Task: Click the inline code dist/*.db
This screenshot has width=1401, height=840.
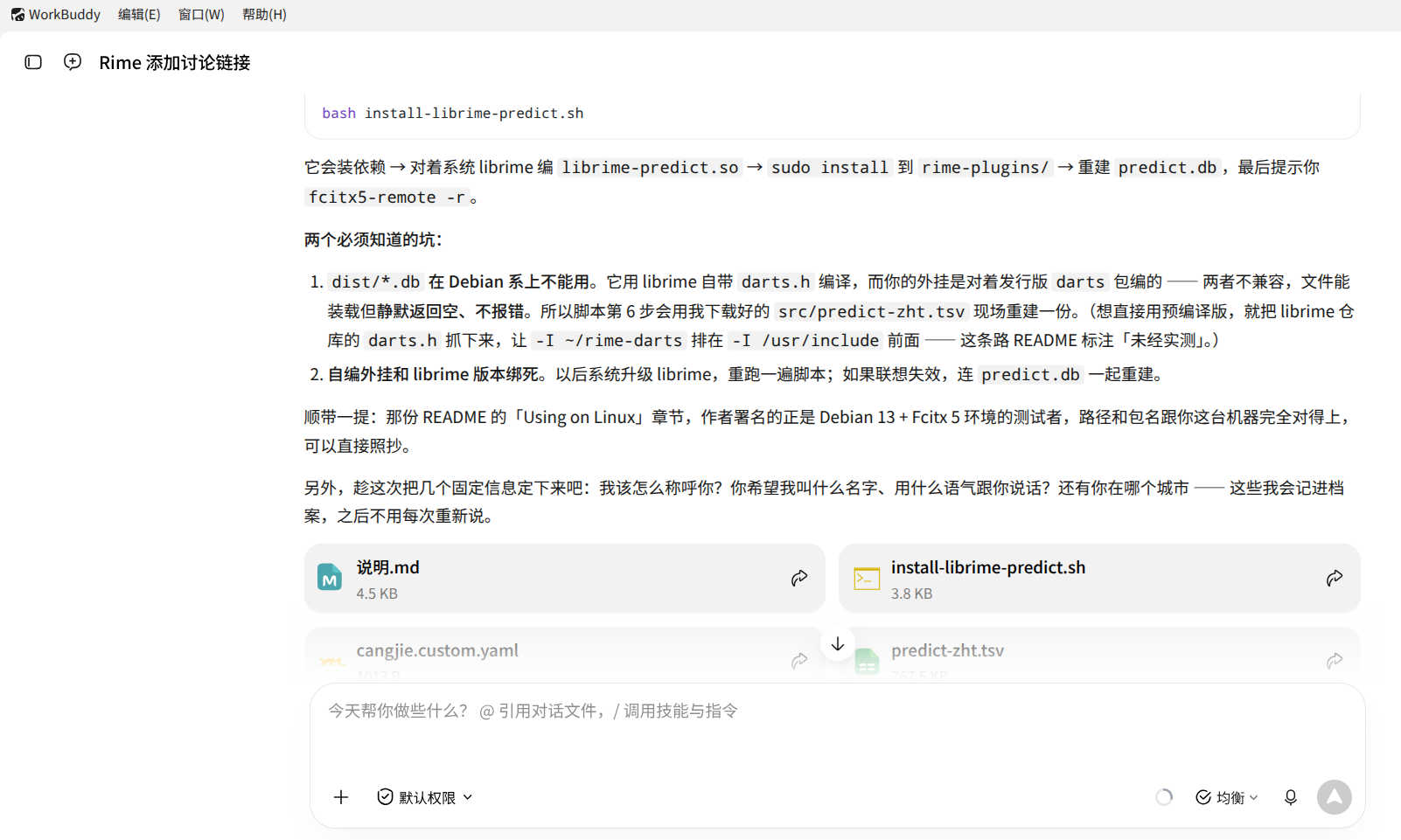Action: click(376, 282)
